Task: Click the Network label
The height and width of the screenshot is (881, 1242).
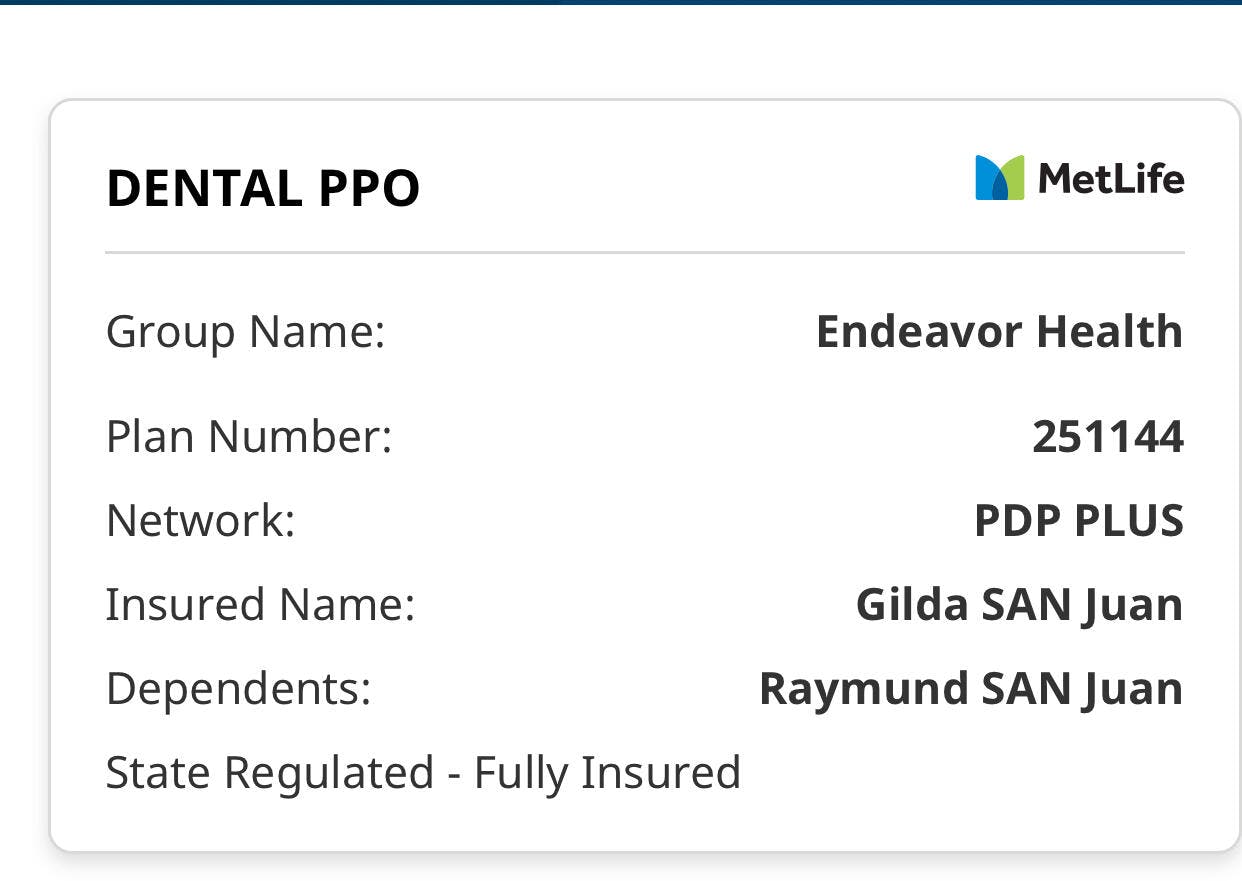Action: coord(200,521)
